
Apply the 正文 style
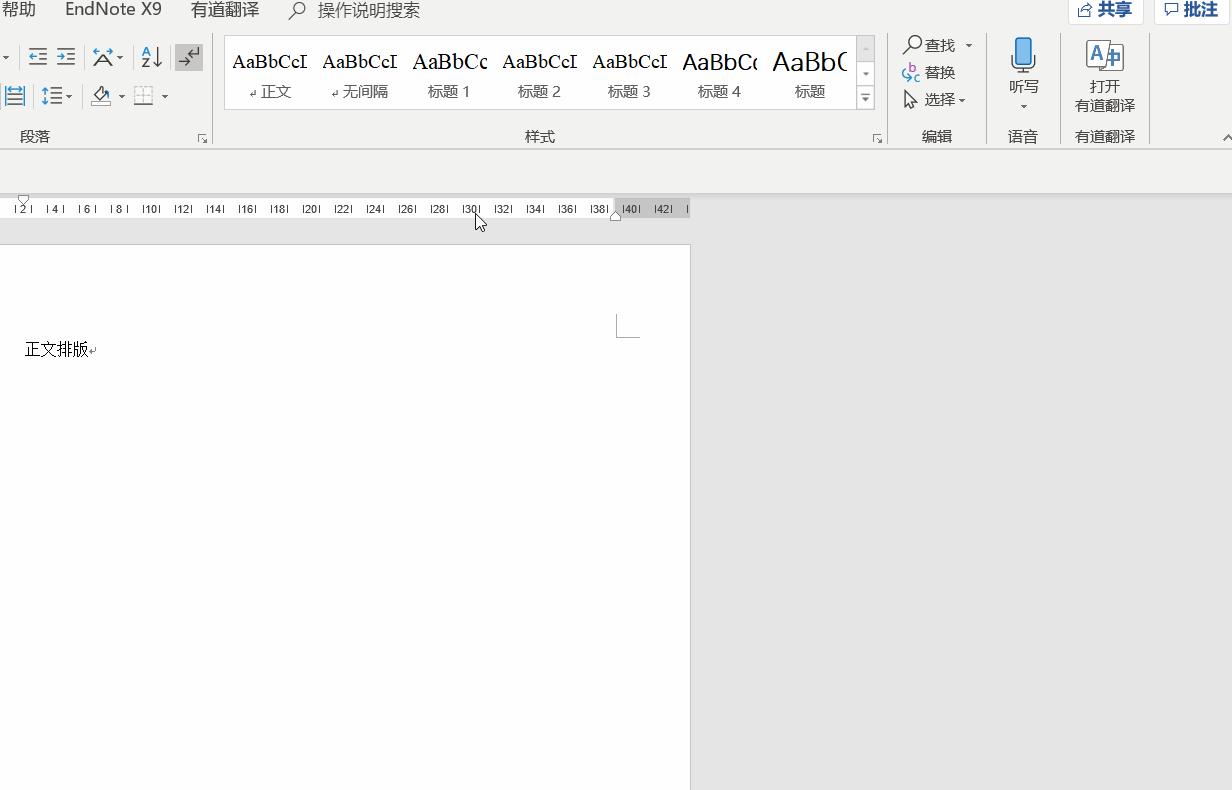270,73
